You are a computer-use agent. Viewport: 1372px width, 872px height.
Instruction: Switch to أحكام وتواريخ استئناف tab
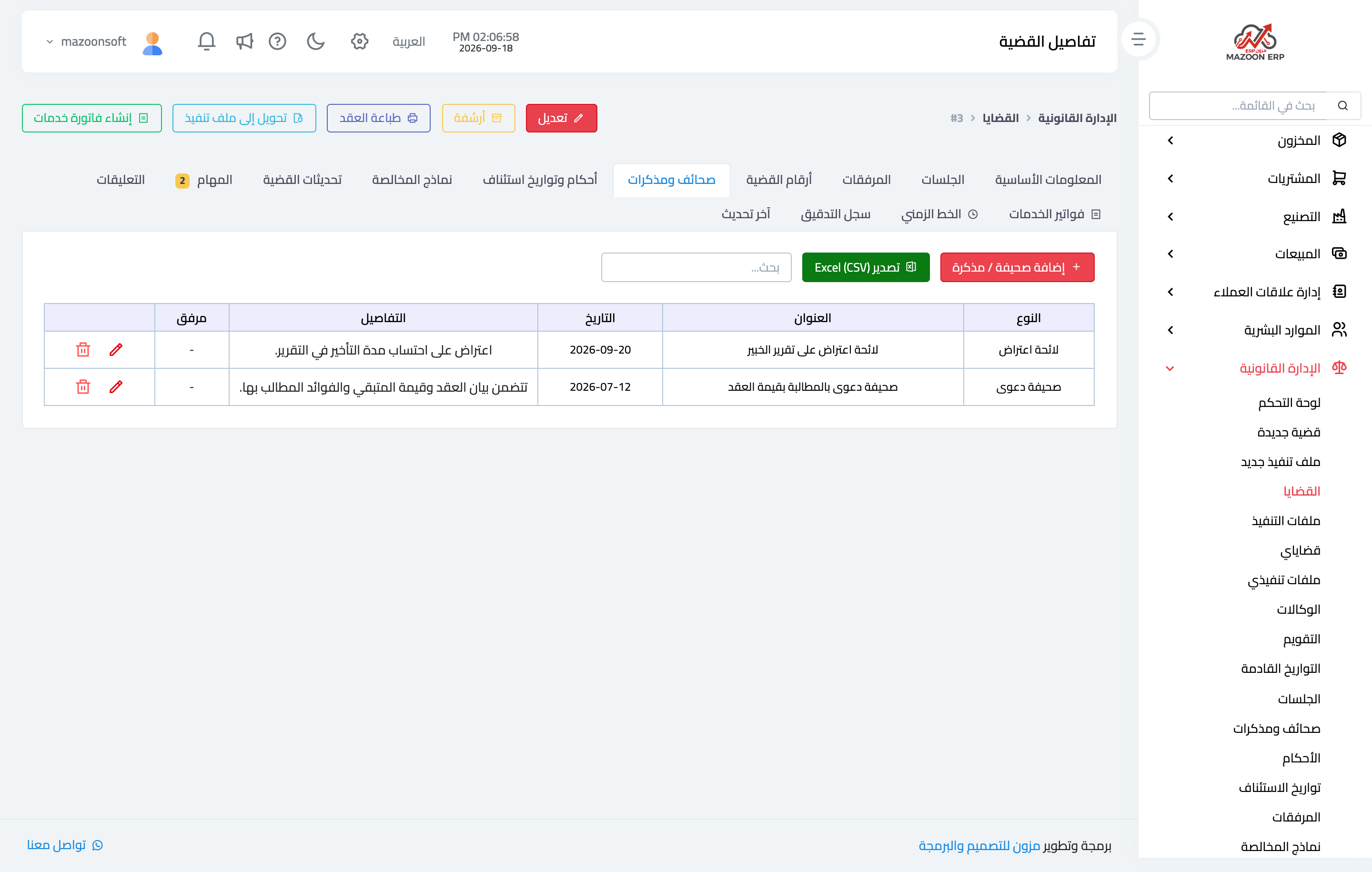(540, 180)
